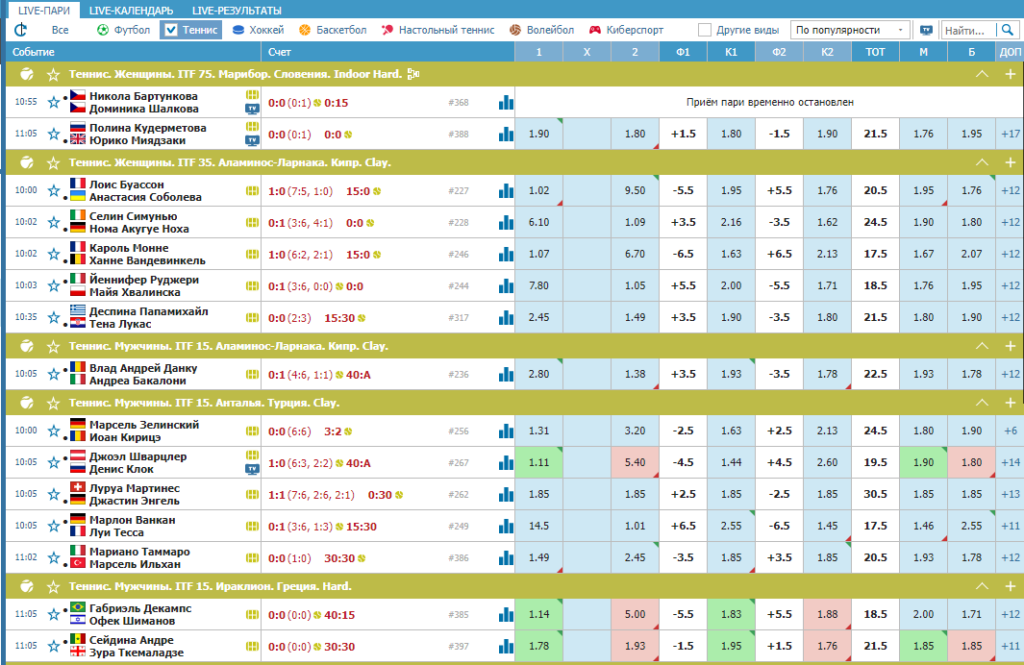Click the monitor icon next to sort dropdown
The image size is (1024, 665).
coord(926,30)
